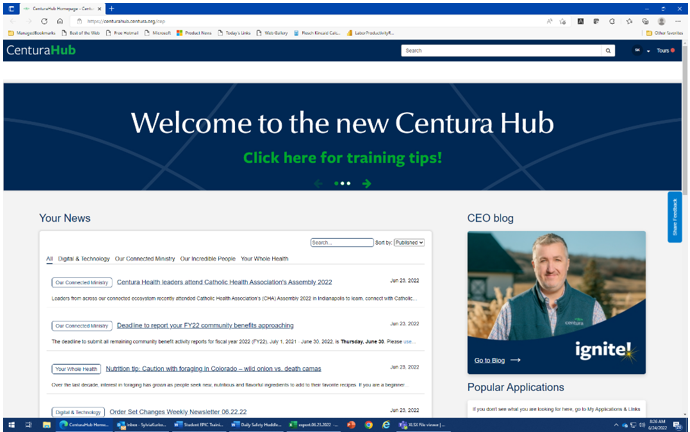690x432 pixels.
Task: Click the user avatar in the header
Action: point(637,51)
